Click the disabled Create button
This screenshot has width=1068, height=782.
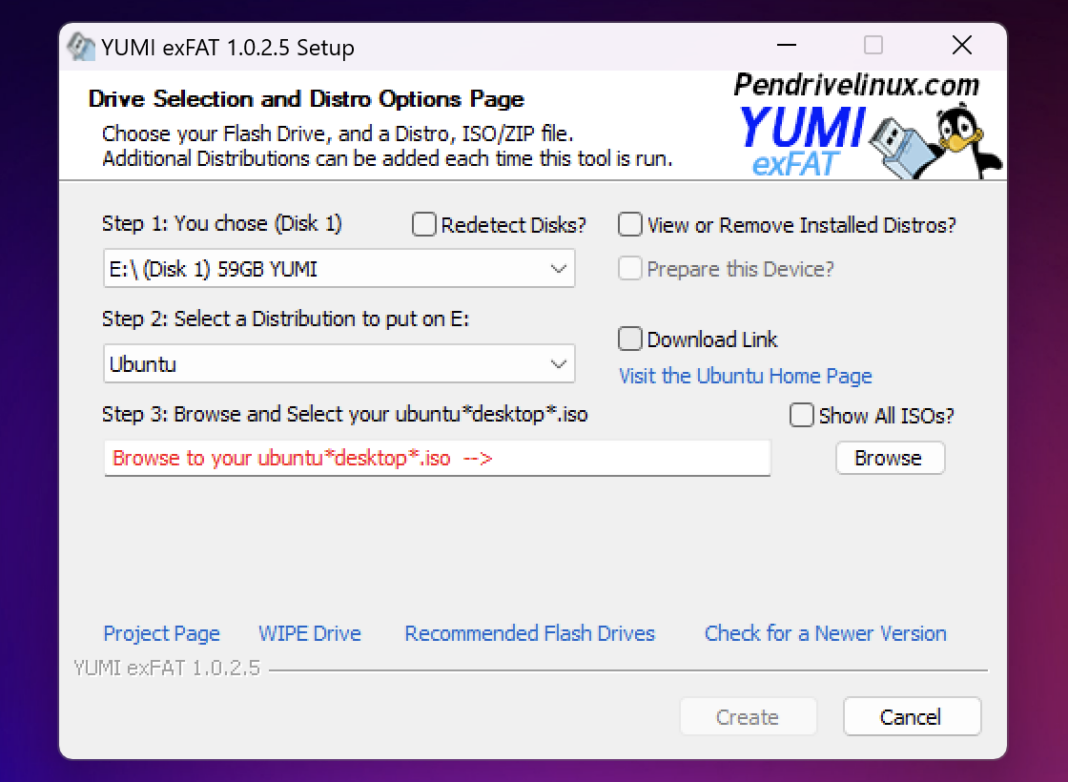tap(748, 717)
